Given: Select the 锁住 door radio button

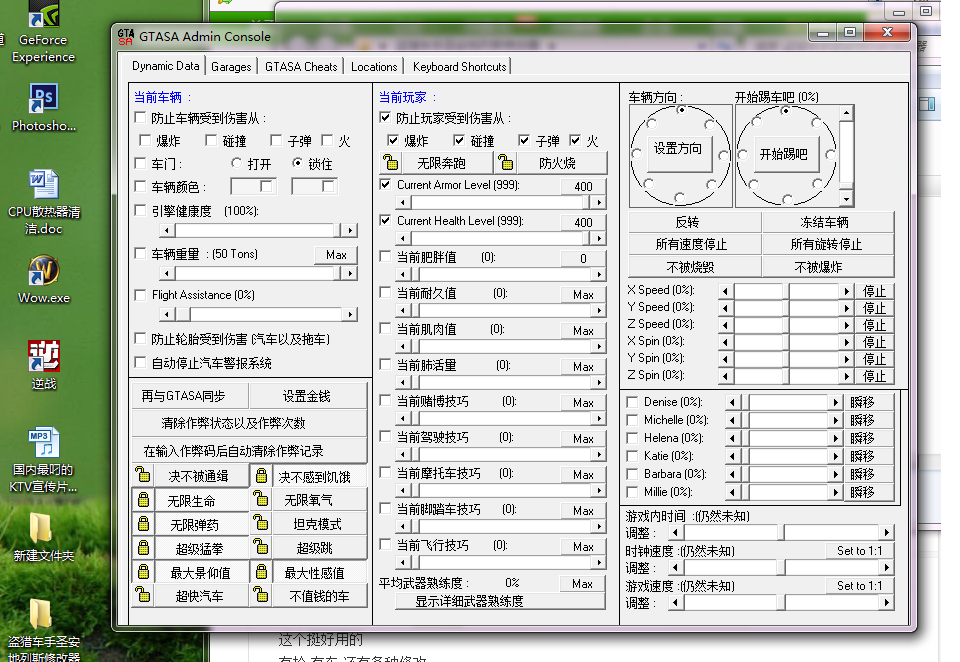Looking at the screenshot, I should click(x=297, y=163).
